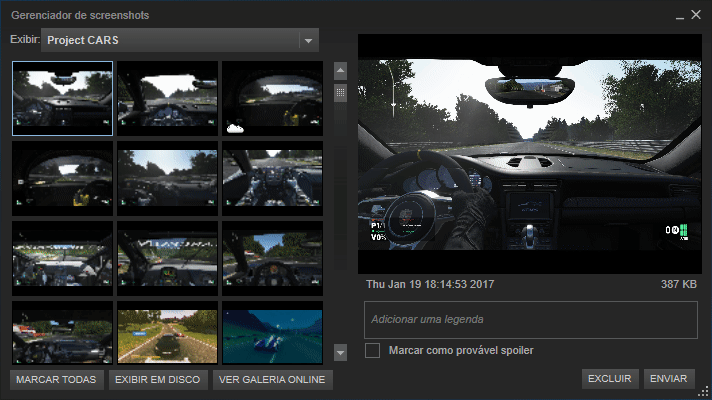The width and height of the screenshot is (712, 400).
Task: Open the Exibir game dropdown arrow
Action: click(309, 40)
